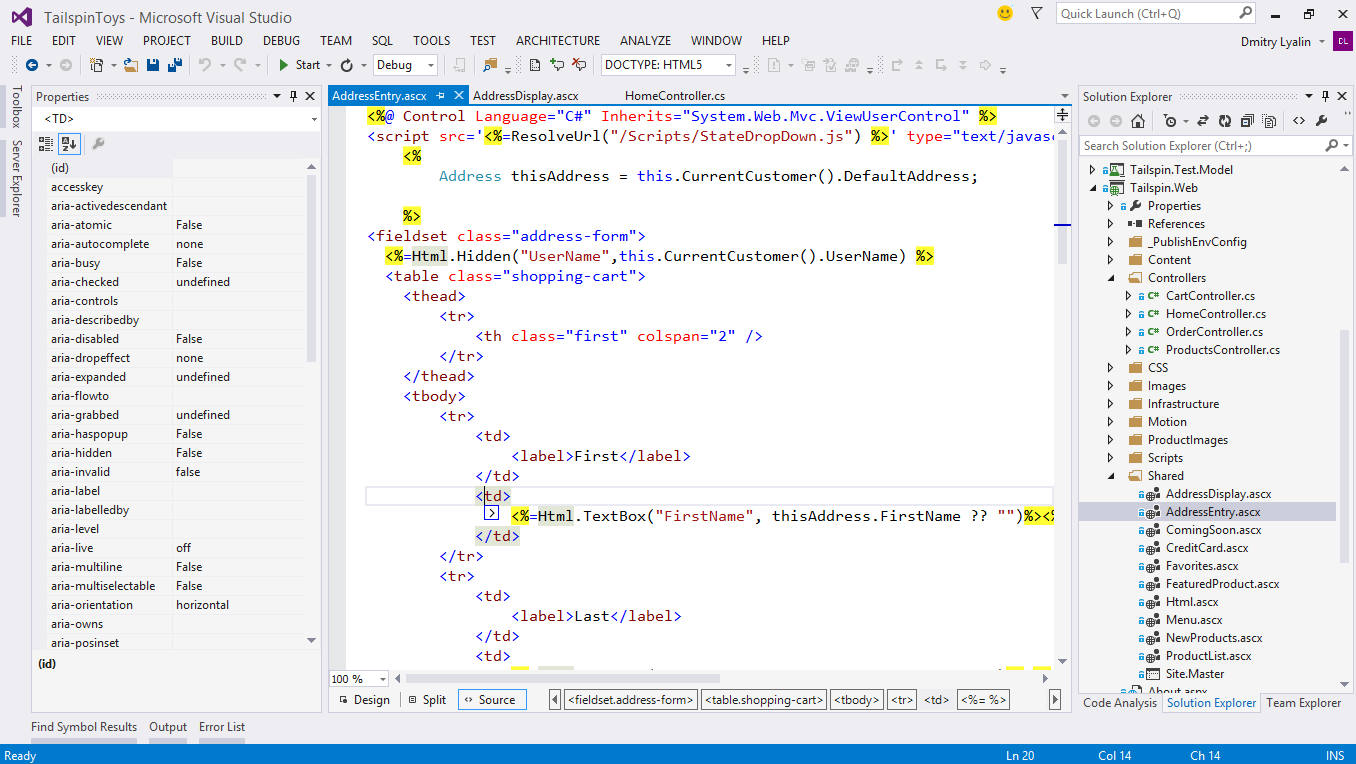The image size is (1356, 764).
Task: Click the Undo icon in the toolbar
Action: click(205, 65)
